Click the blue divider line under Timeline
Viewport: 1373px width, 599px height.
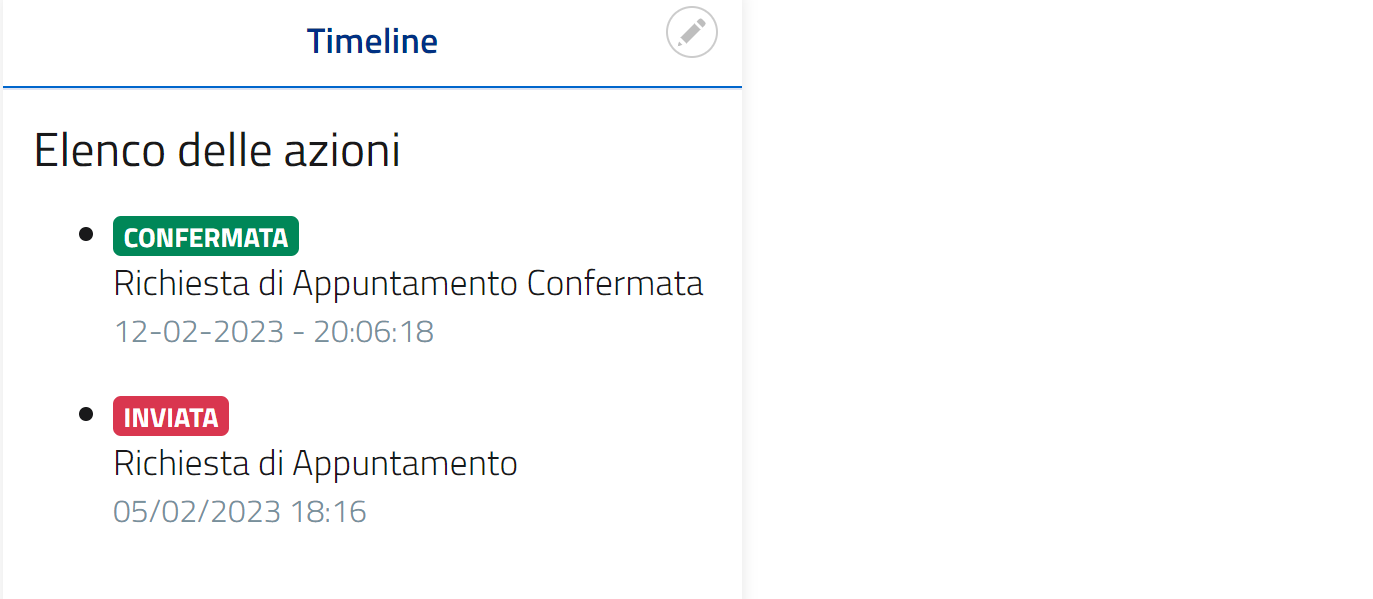(372, 87)
